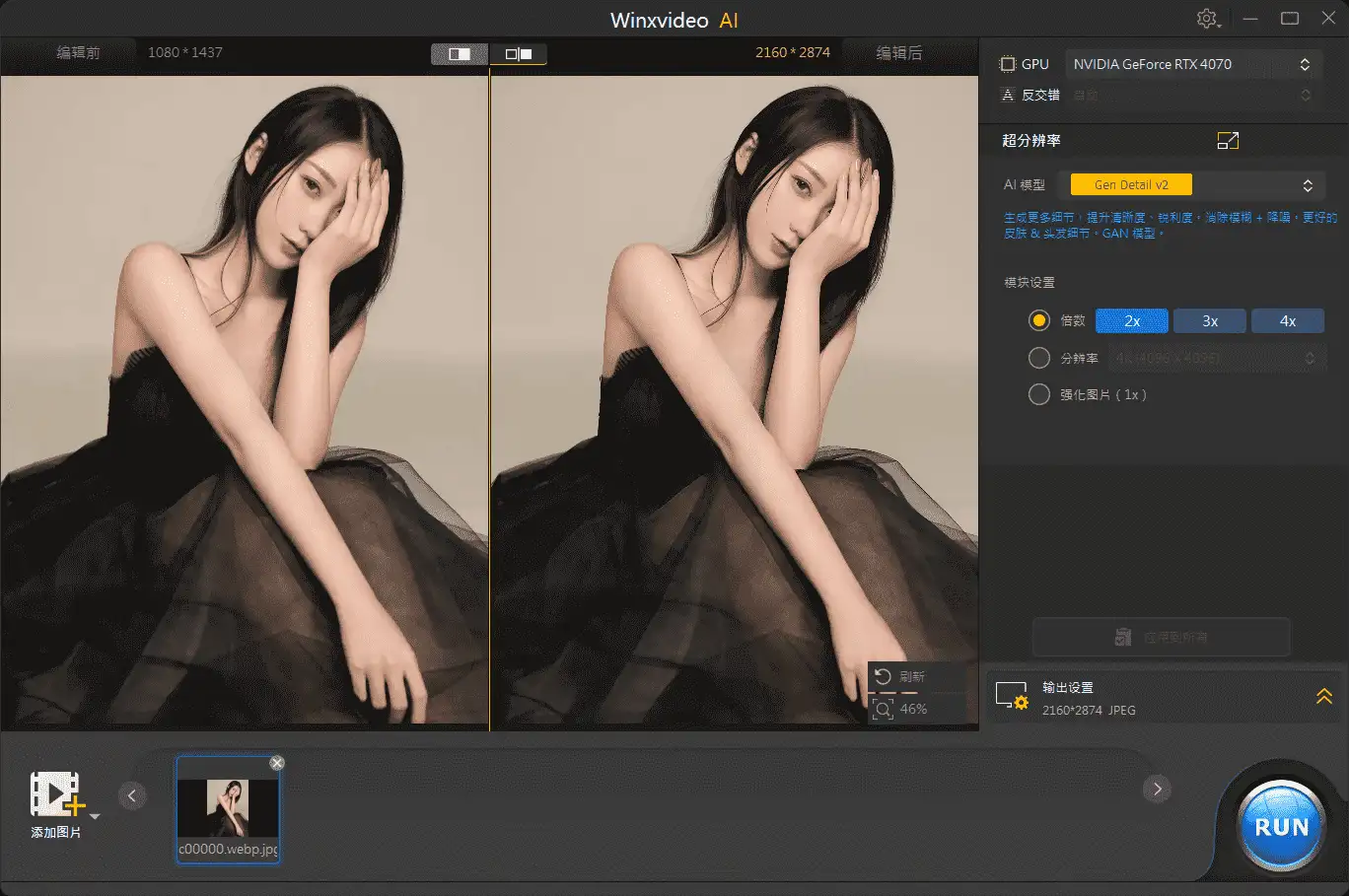Remove c00000.webp.jpg with its close icon

click(277, 762)
